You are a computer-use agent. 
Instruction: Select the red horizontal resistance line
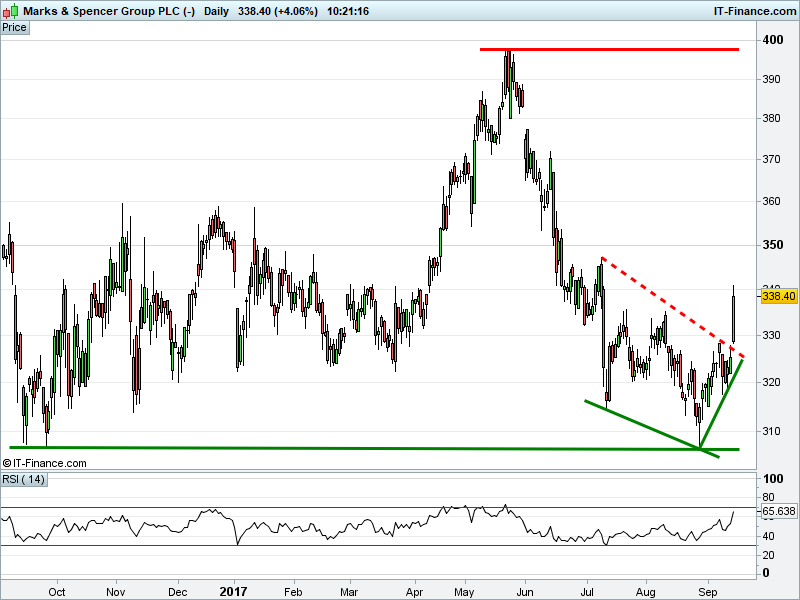[609, 49]
